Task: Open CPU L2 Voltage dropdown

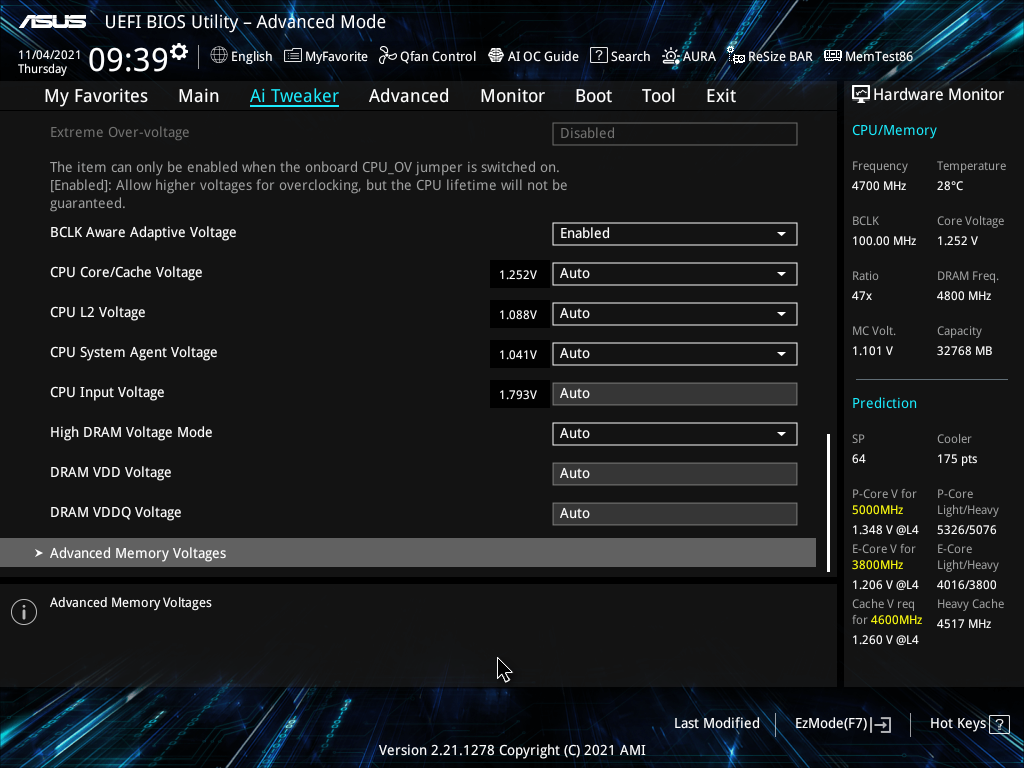Action: click(x=675, y=313)
